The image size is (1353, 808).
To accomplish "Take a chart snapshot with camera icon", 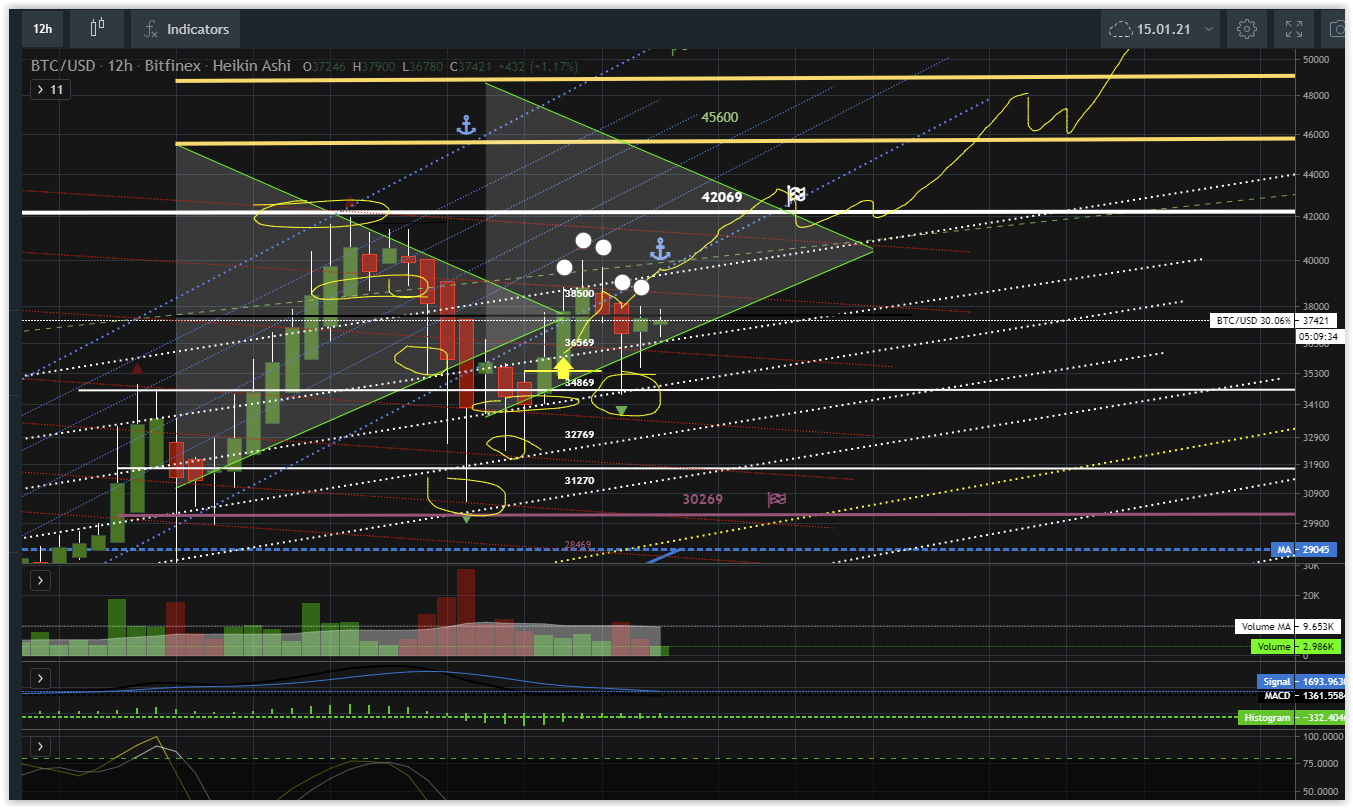I will [x=1337, y=29].
